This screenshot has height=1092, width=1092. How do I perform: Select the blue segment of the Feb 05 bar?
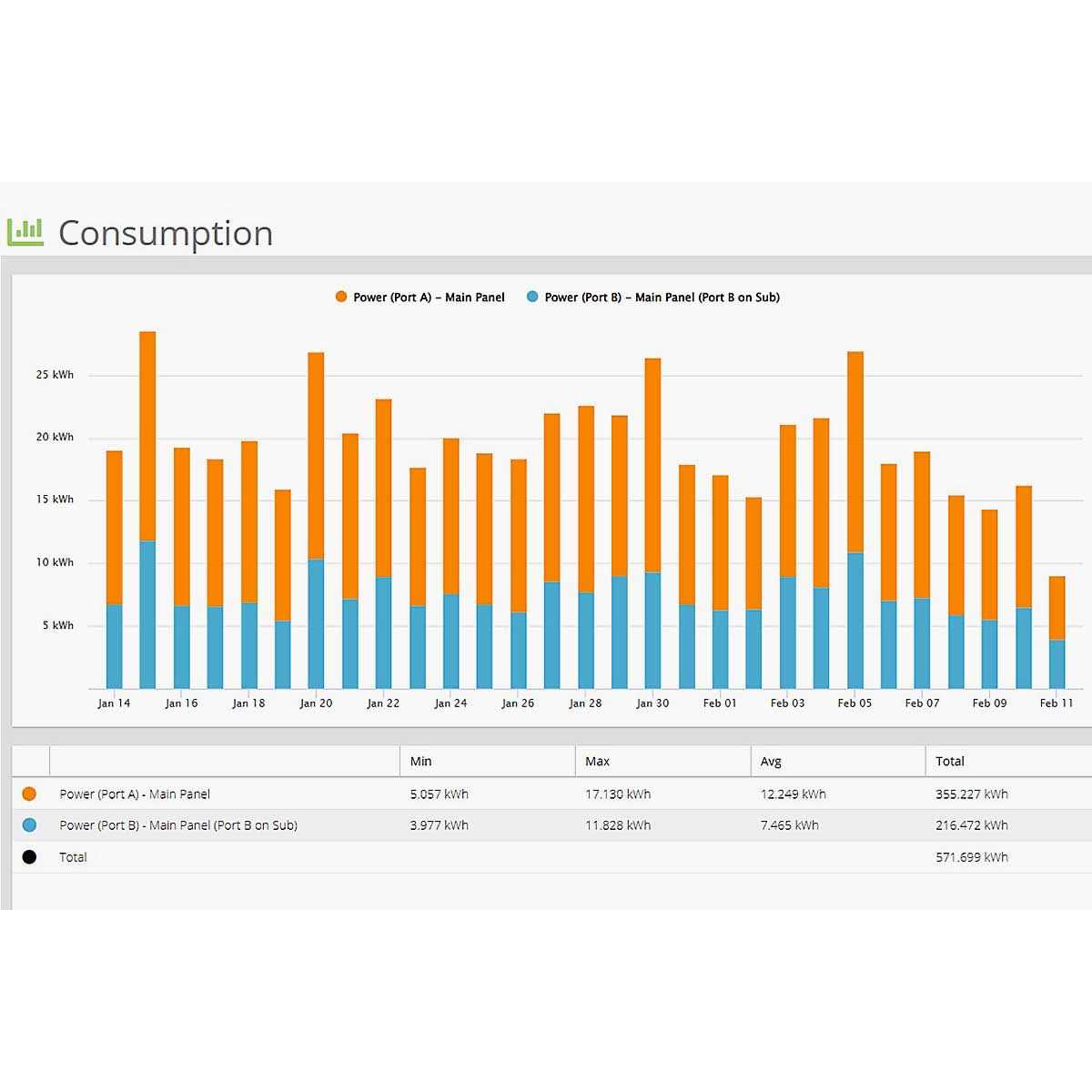pyautogui.click(x=854, y=621)
